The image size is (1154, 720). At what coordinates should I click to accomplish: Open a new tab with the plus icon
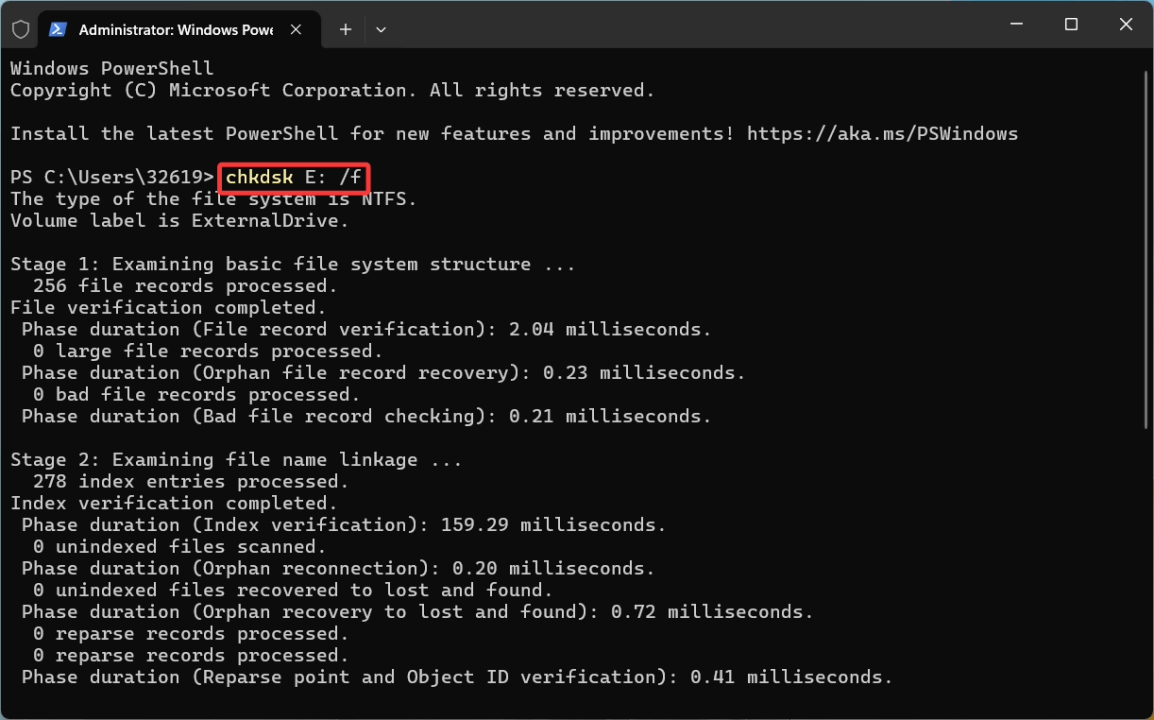click(344, 29)
